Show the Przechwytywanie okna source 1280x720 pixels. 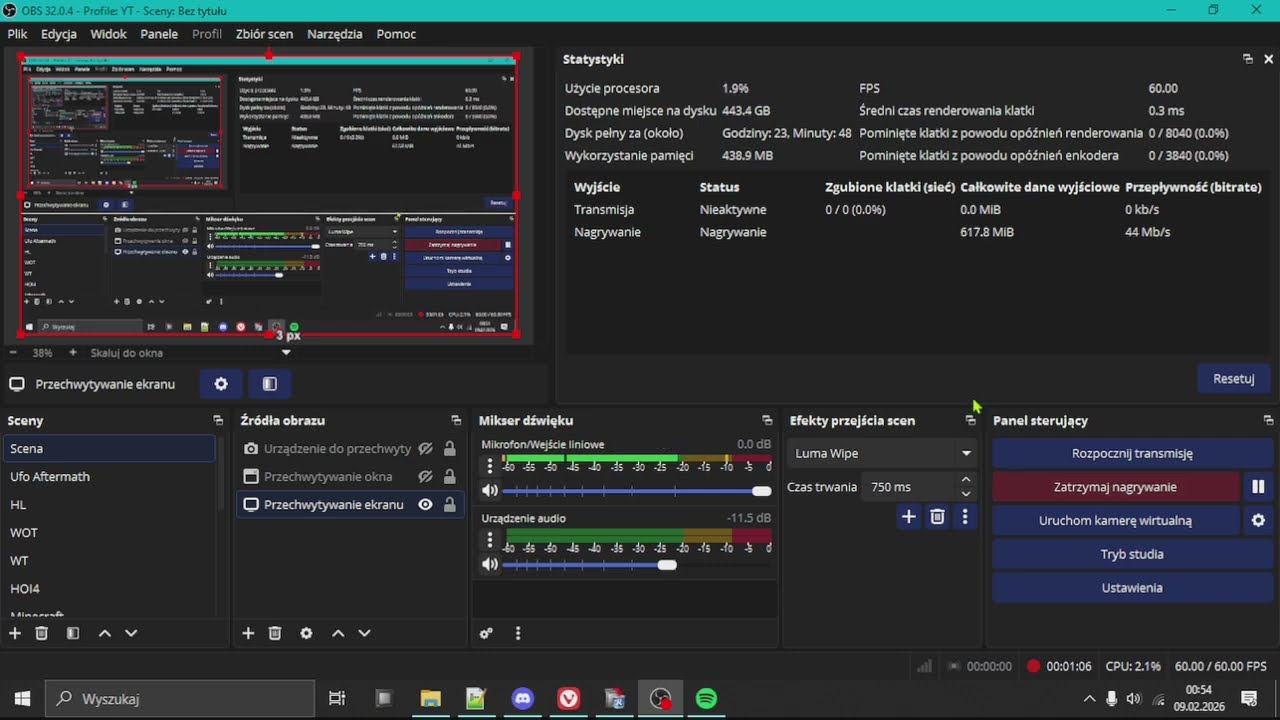pyautogui.click(x=425, y=477)
